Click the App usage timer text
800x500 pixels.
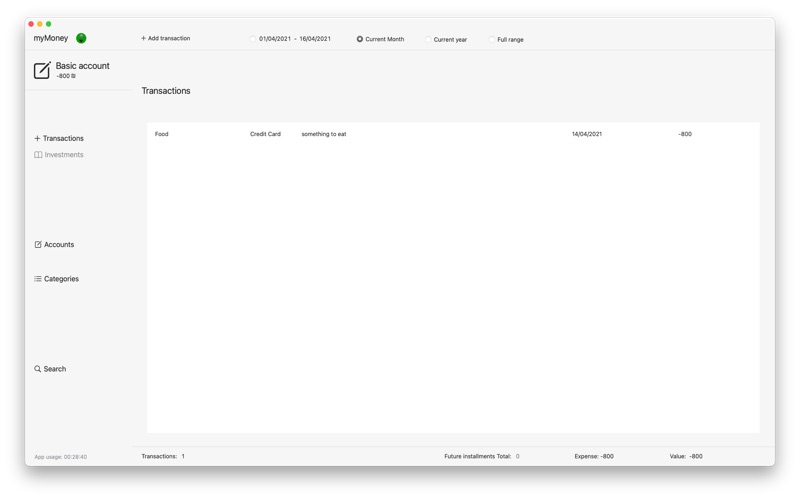pos(61,457)
